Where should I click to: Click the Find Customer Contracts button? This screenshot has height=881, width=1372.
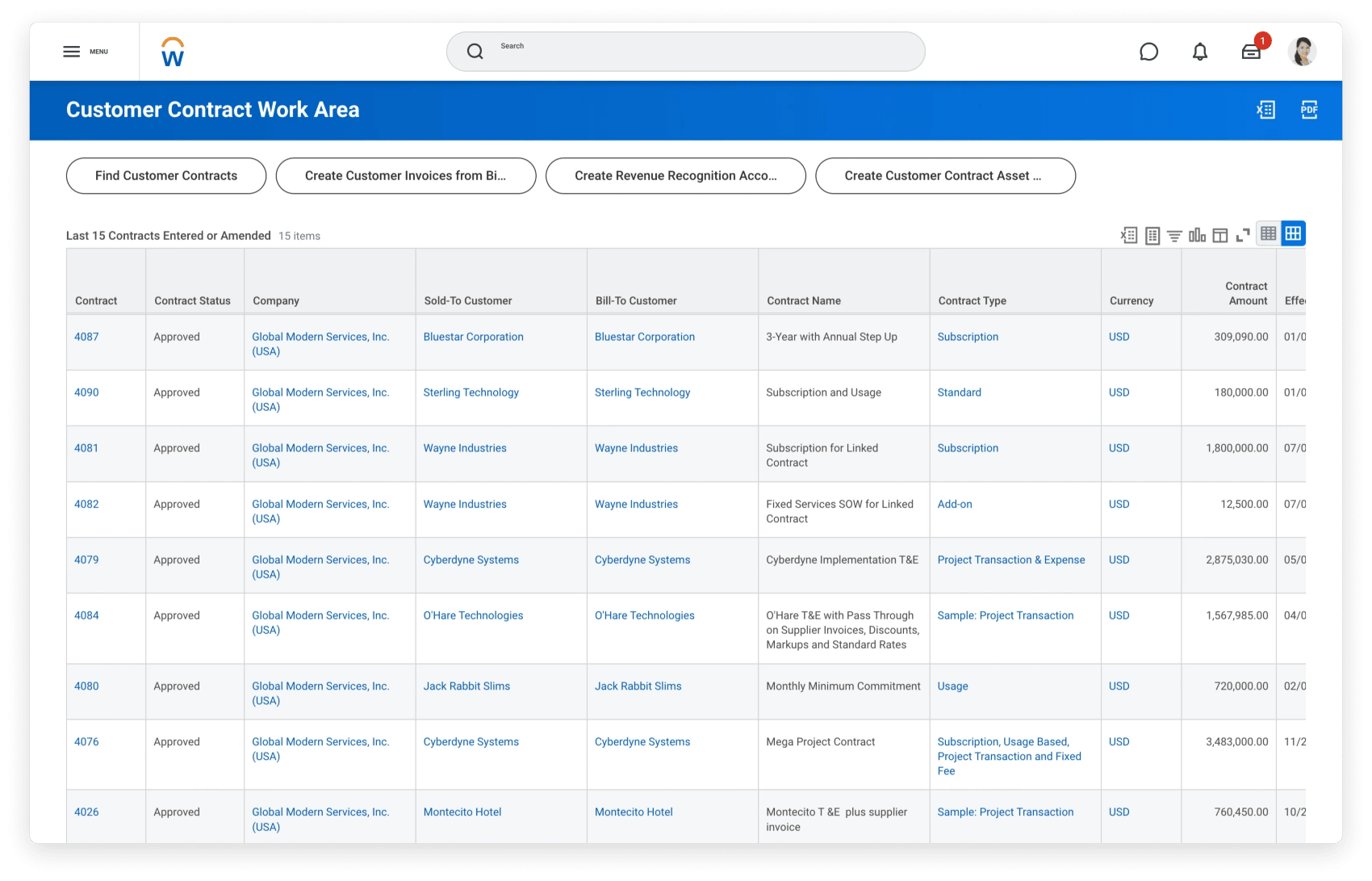165,175
